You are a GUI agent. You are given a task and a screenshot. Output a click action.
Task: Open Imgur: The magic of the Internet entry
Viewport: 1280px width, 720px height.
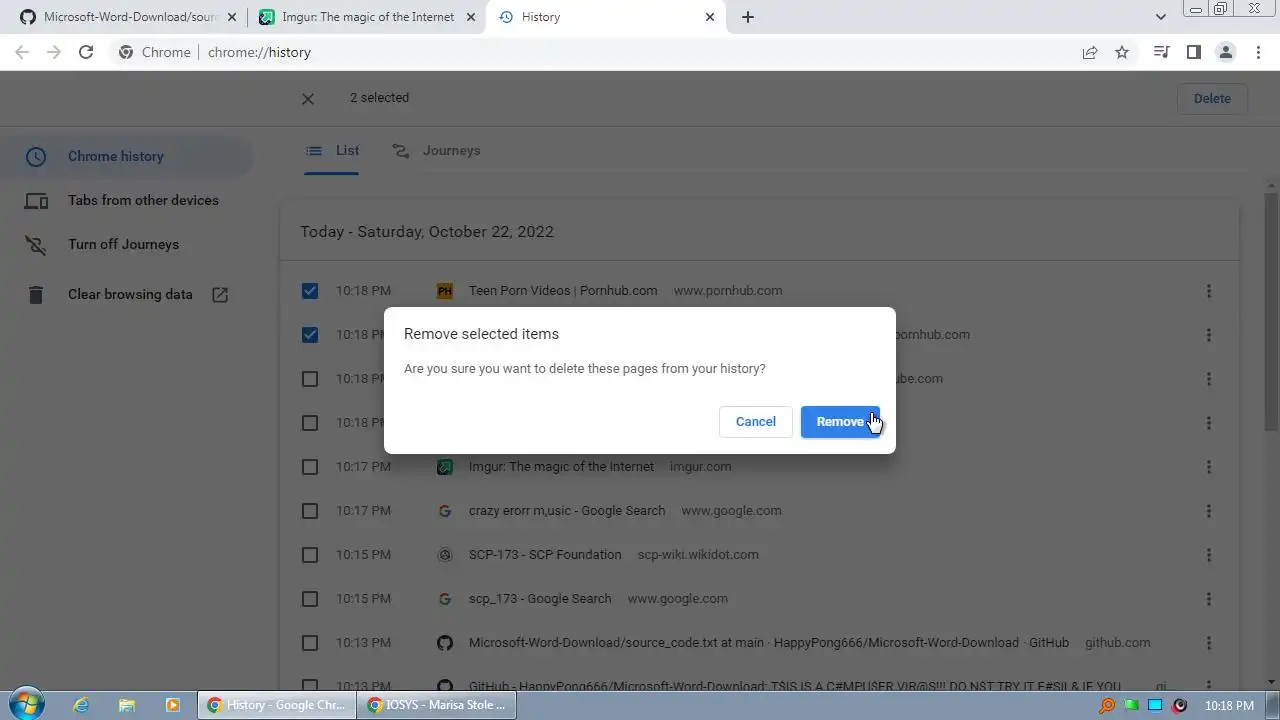561,467
